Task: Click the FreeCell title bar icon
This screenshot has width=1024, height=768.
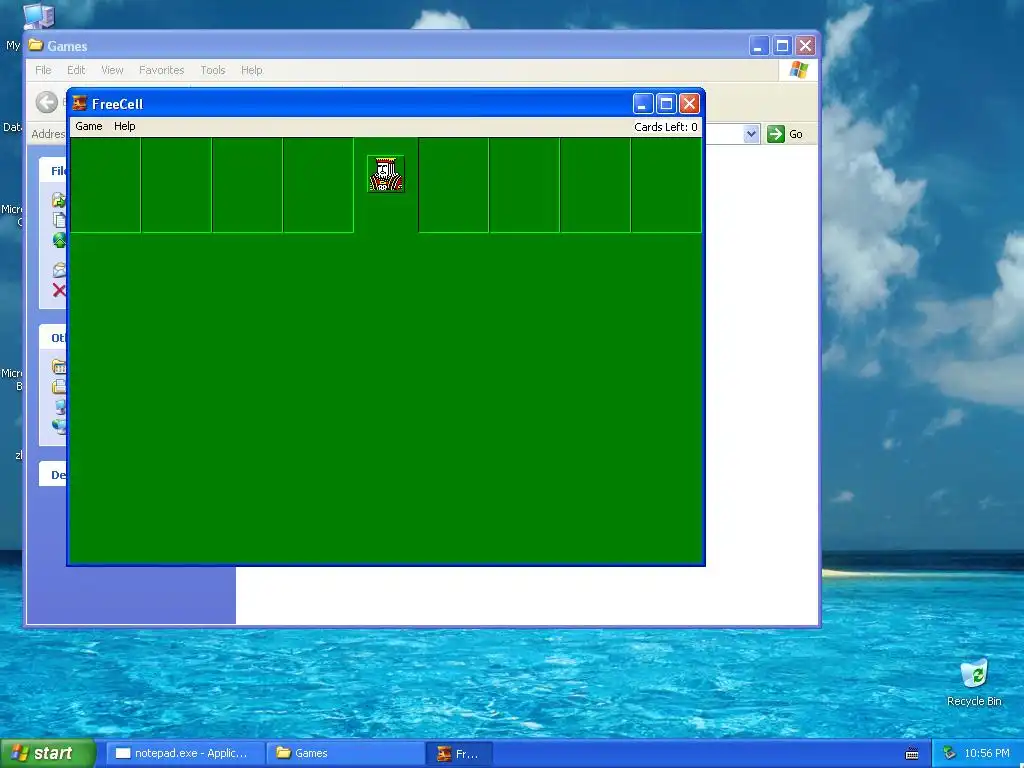Action: click(x=80, y=104)
